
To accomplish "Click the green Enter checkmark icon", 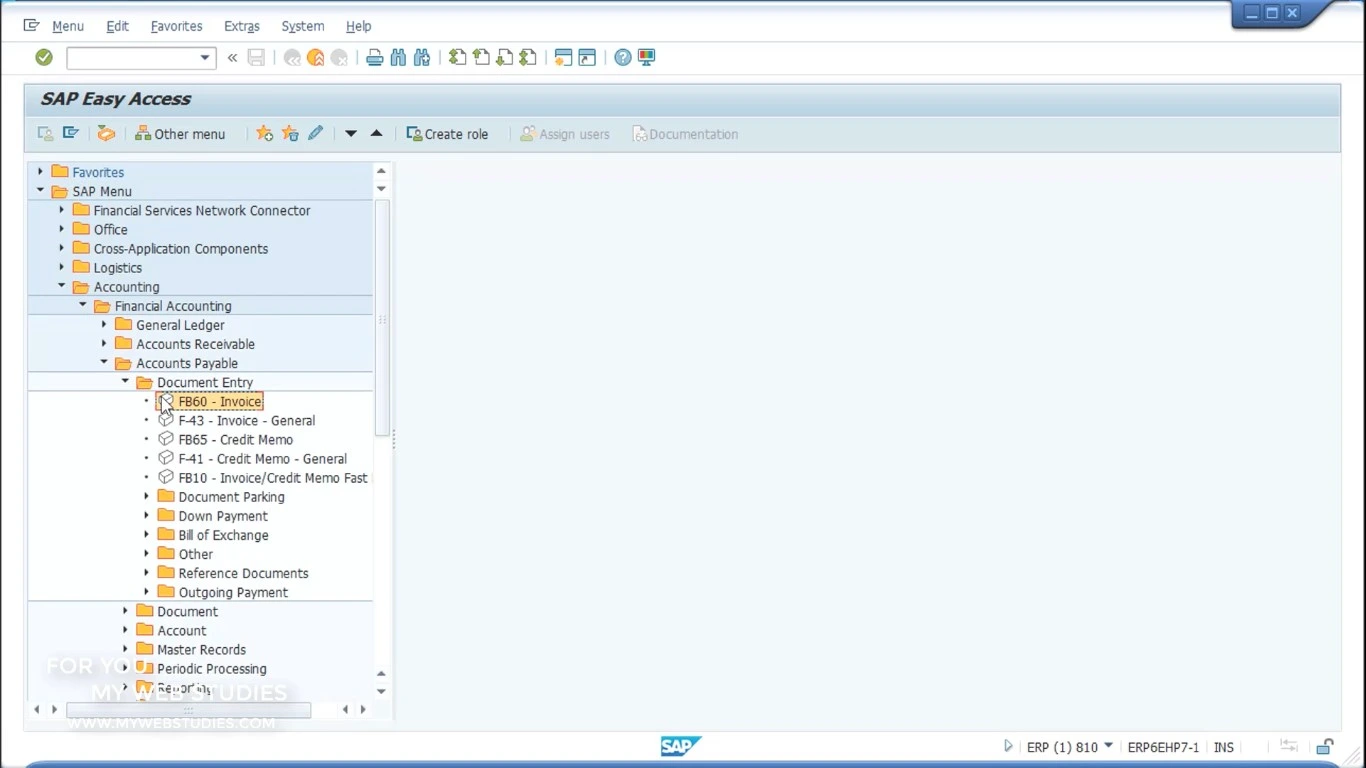I will coord(43,58).
